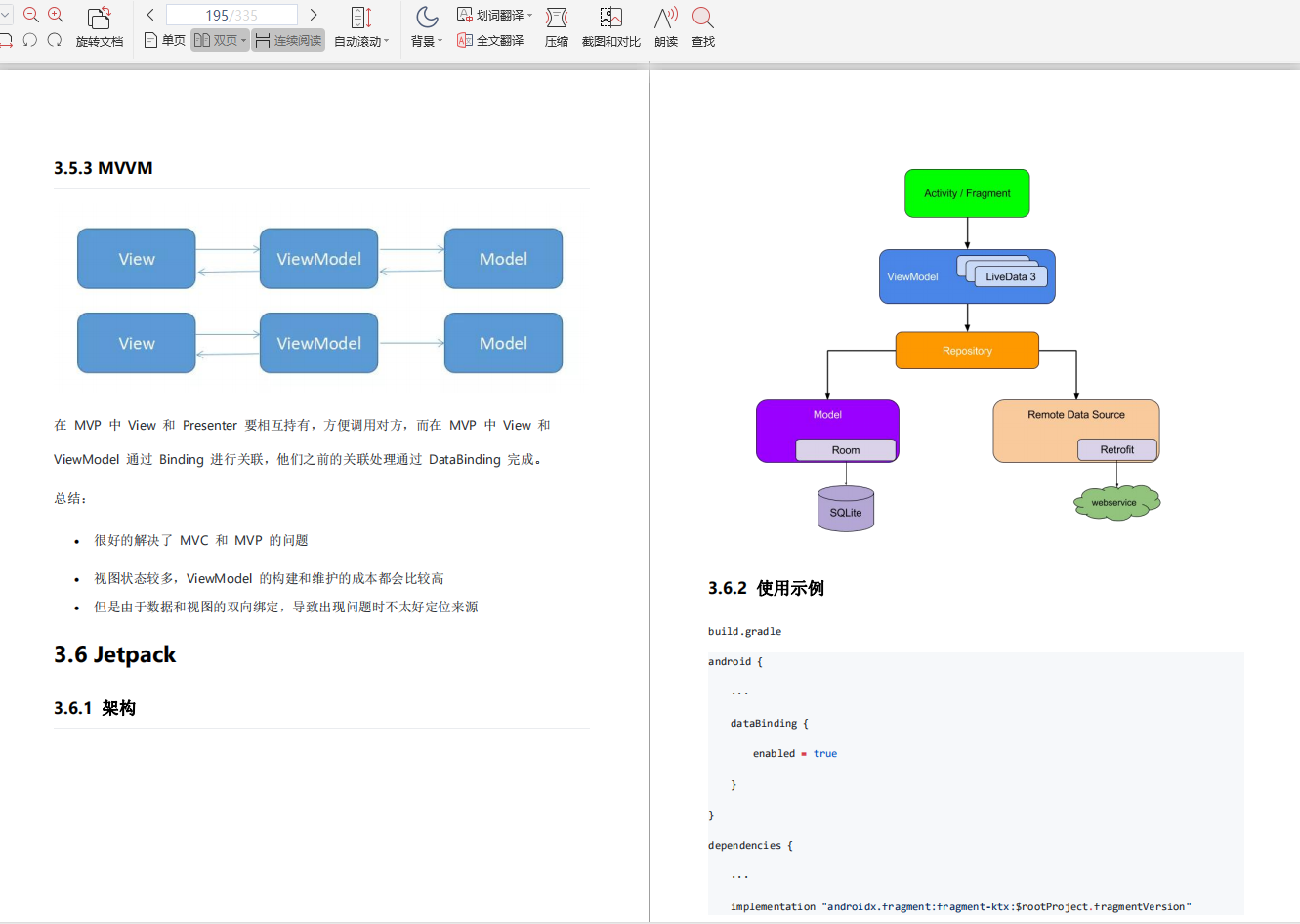Expand the 自动滚动 dropdown arrow
1300x924 pixels.
coord(387,41)
